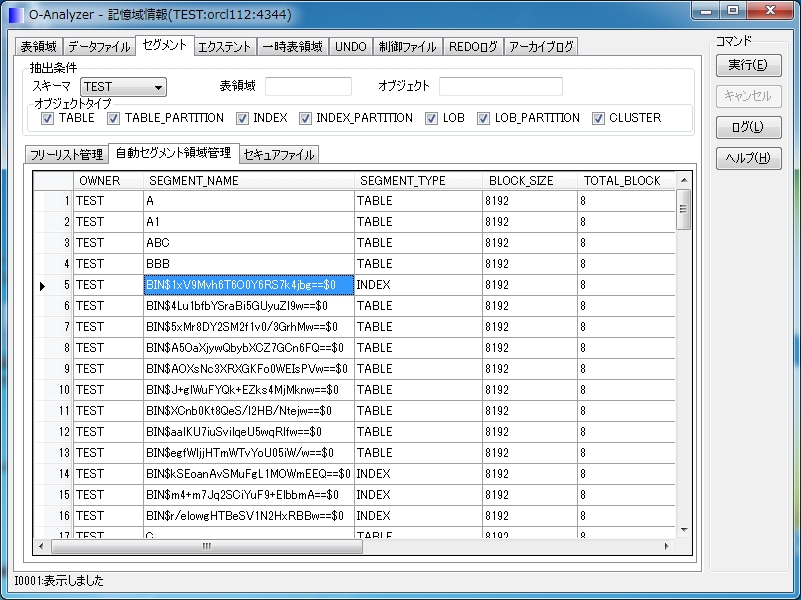
Task: Click the horizontal scrollbar left arrow
Action: (41, 547)
